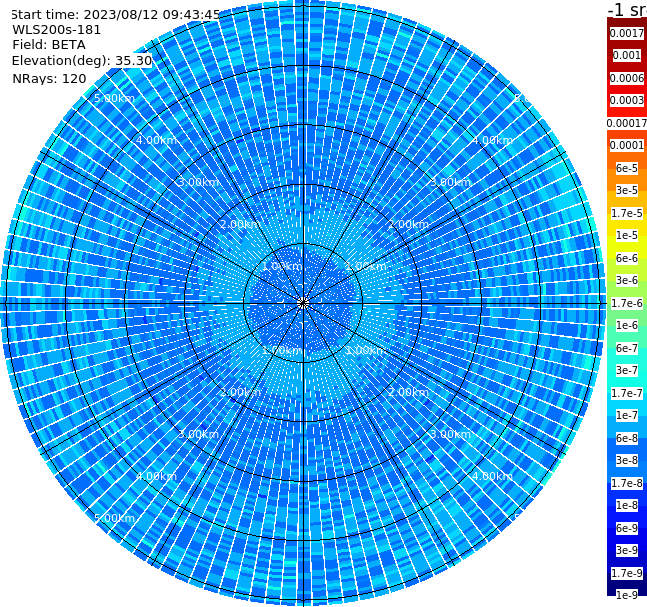This screenshot has height=607, width=647.
Task: Select the '0.001' colorbar tick label
Action: (x=627, y=55)
